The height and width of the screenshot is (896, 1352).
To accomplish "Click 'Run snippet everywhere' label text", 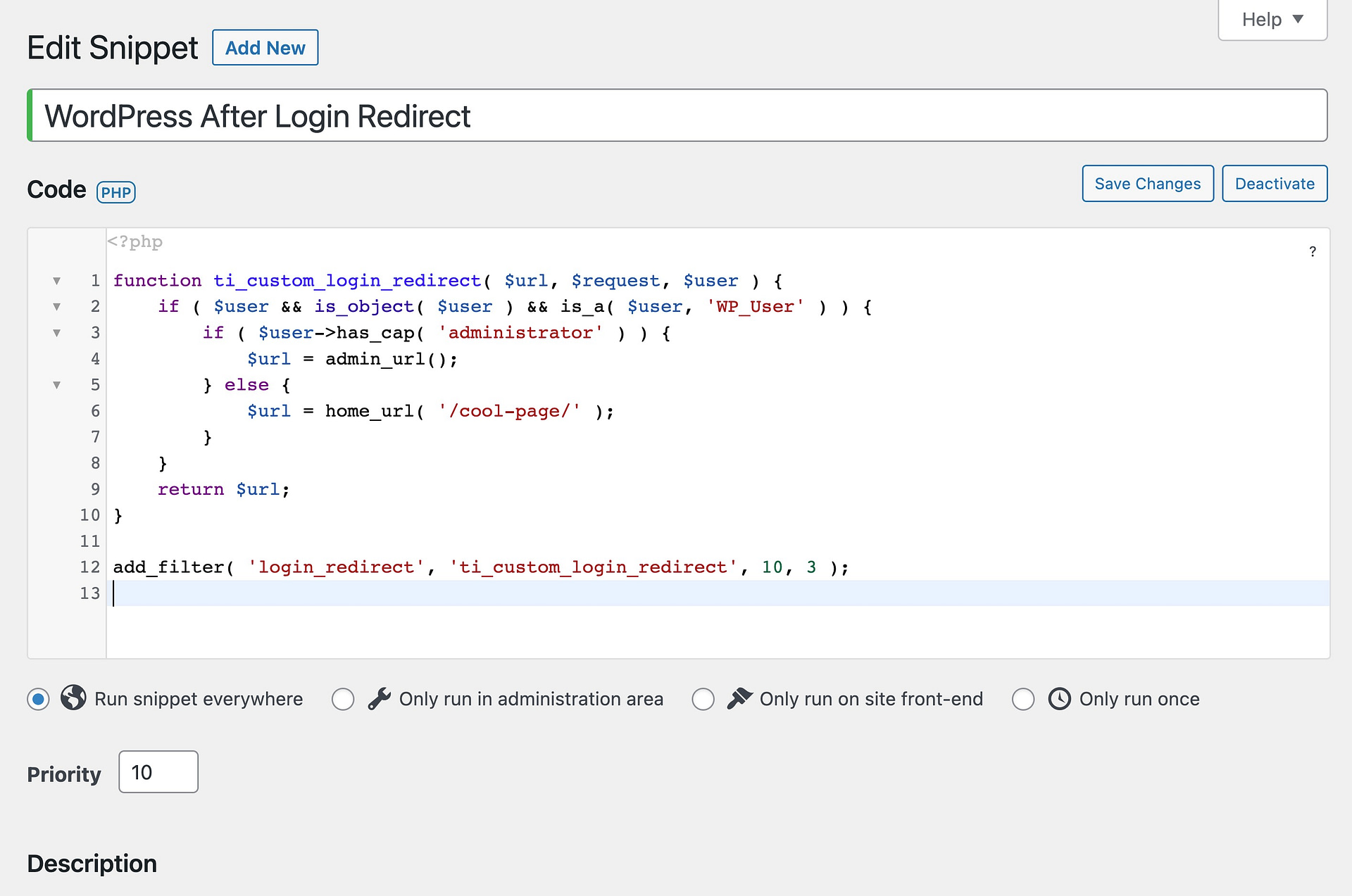I will [199, 699].
